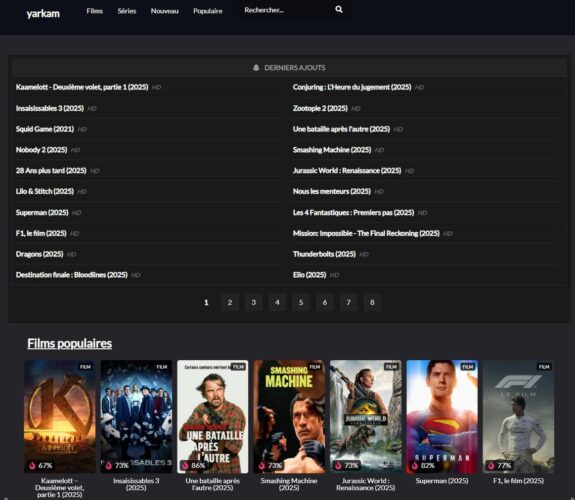
Task: Open Les 4 Fantastiques : Premiers pas
Action: (354, 212)
